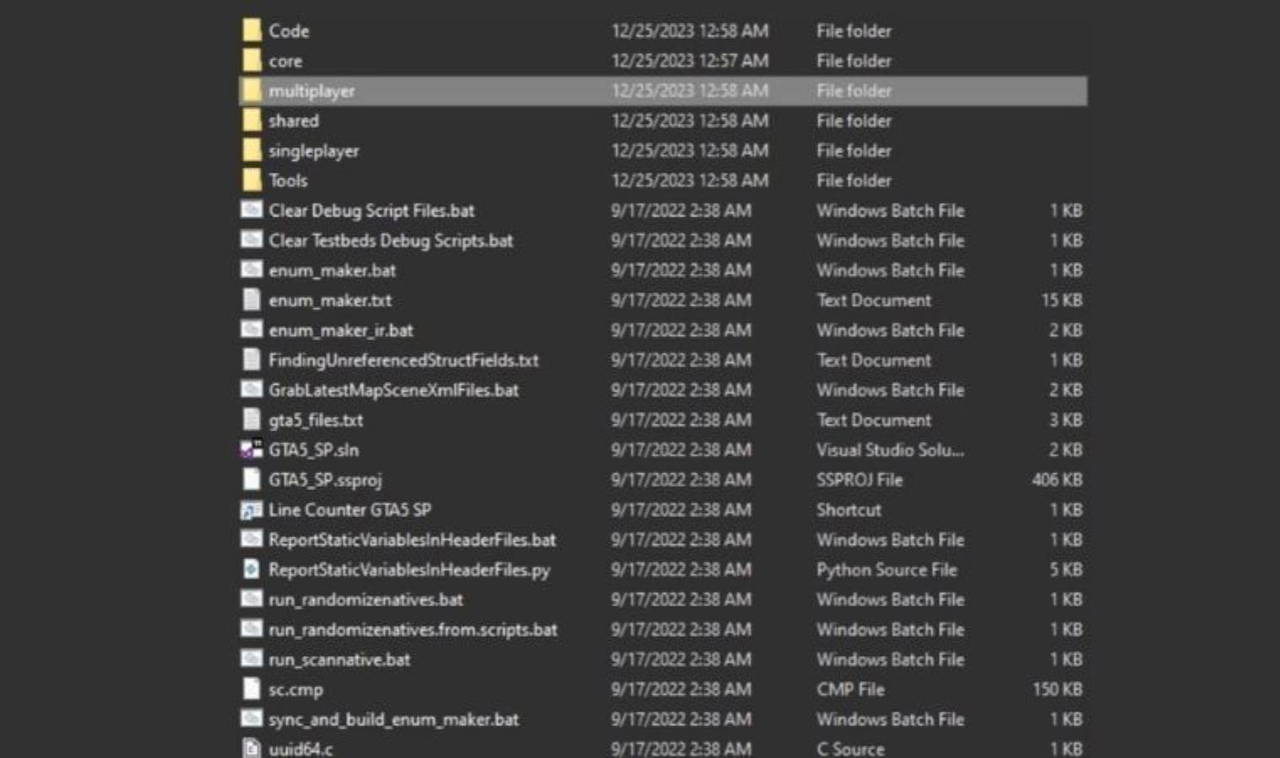
Task: Click the Tools folder icon
Action: pyautogui.click(x=252, y=181)
